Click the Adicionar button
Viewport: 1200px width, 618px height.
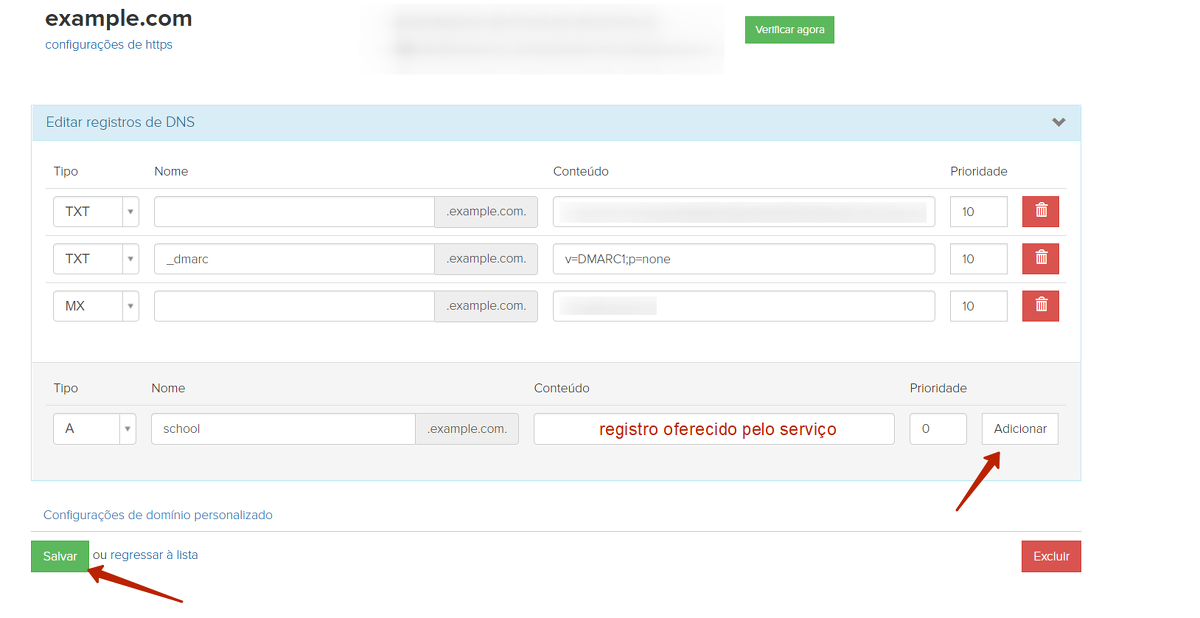1019,428
